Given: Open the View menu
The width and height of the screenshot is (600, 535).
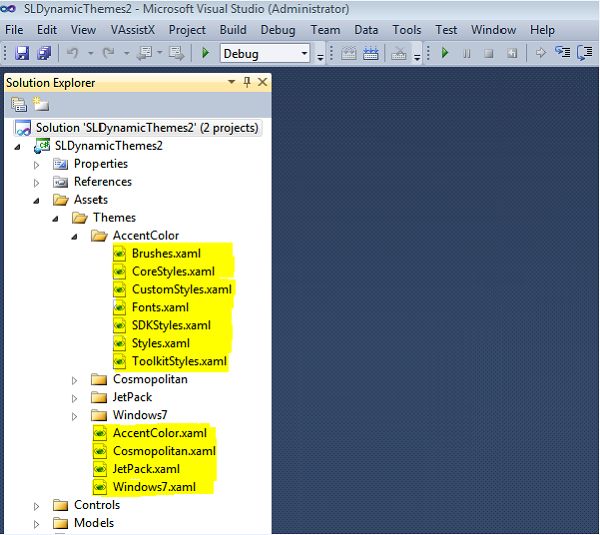Looking at the screenshot, I should [x=83, y=30].
